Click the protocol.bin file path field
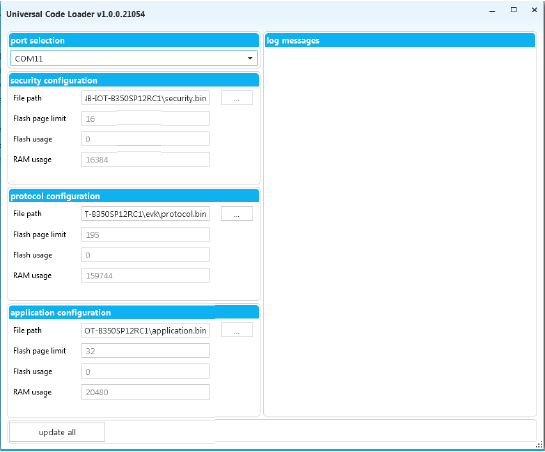Viewport: 545px width, 452px height. pos(145,213)
